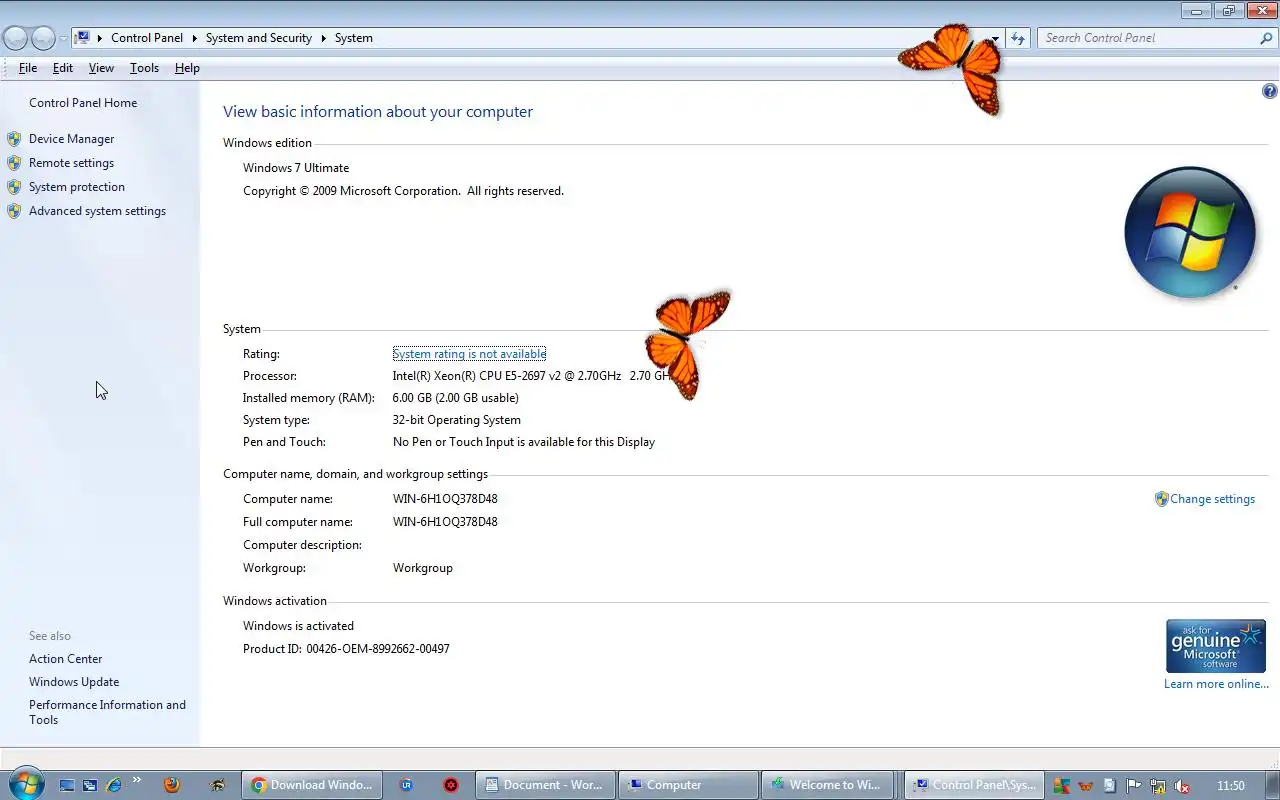Screen dimensions: 1280x800
Task: Open the File menu
Action: pyautogui.click(x=28, y=68)
